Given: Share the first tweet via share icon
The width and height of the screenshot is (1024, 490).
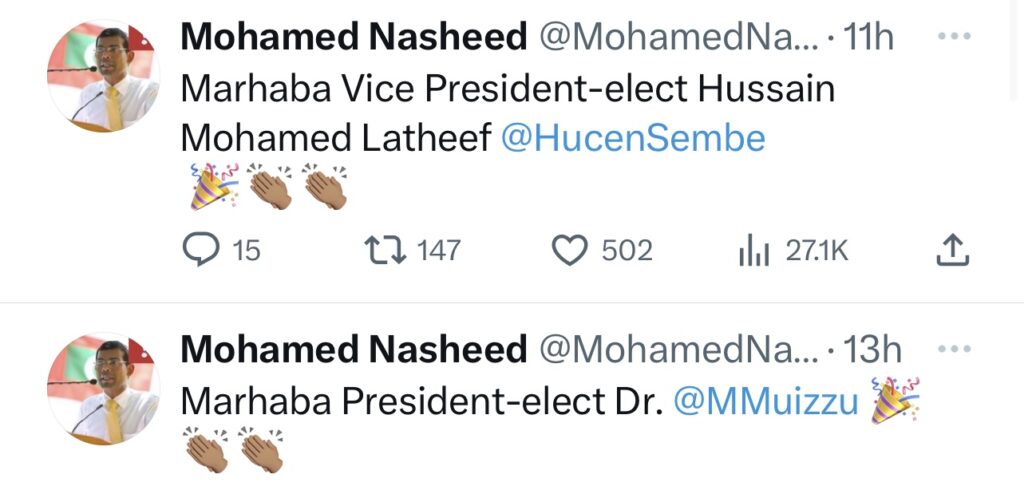Looking at the screenshot, I should coord(952,249).
